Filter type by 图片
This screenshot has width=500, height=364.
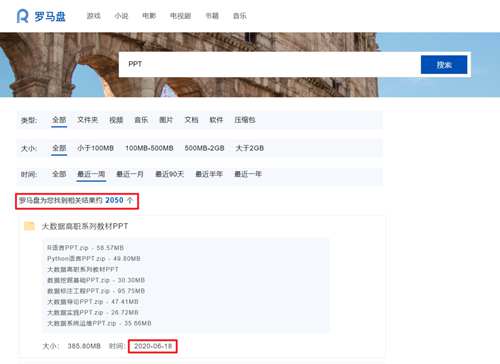166,120
